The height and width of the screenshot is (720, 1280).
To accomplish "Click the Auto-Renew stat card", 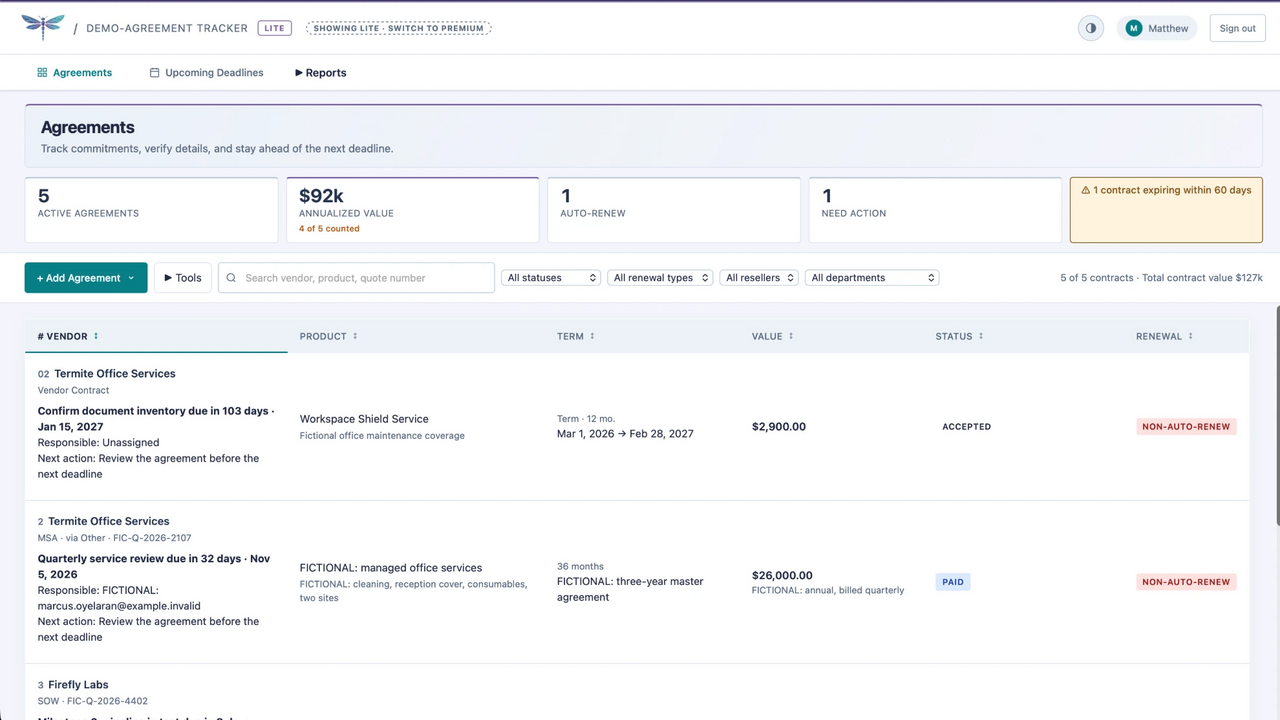I will (674, 210).
